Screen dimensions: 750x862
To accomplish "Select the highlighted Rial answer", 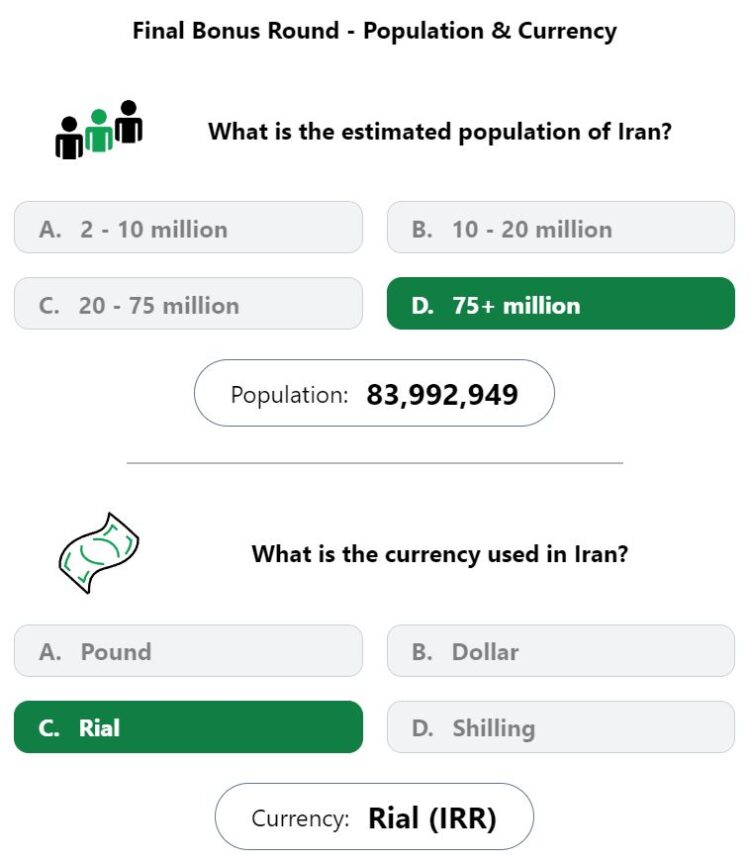I will point(188,727).
